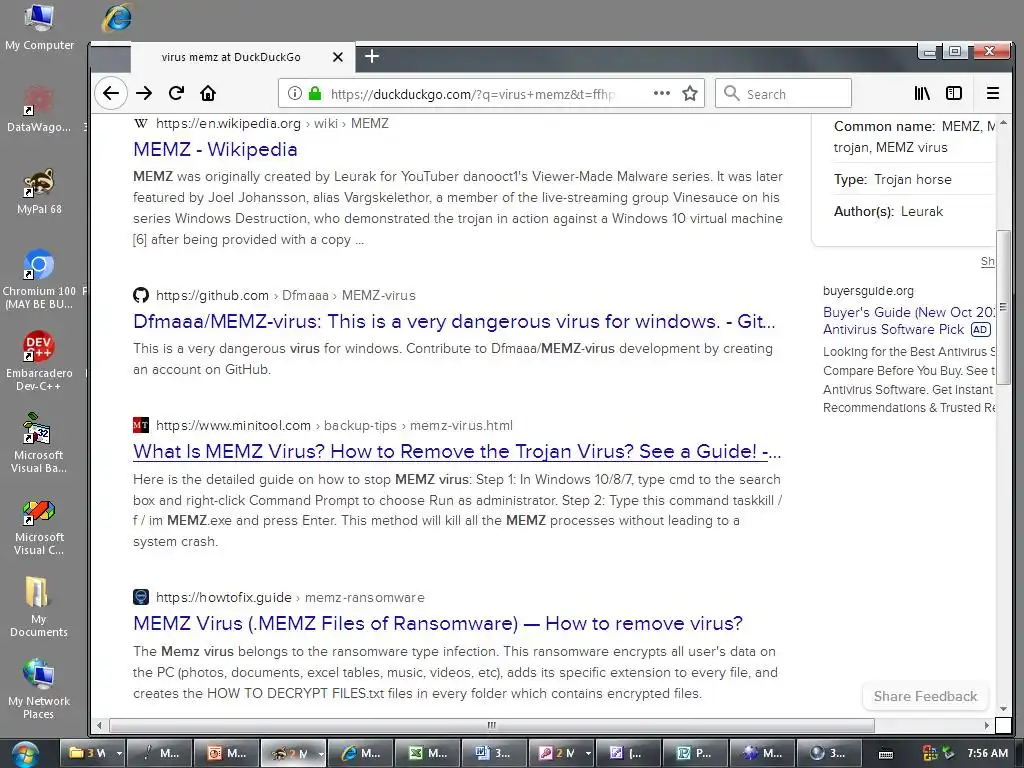Expand the folder group taskbar dropdown arrow

(118, 753)
